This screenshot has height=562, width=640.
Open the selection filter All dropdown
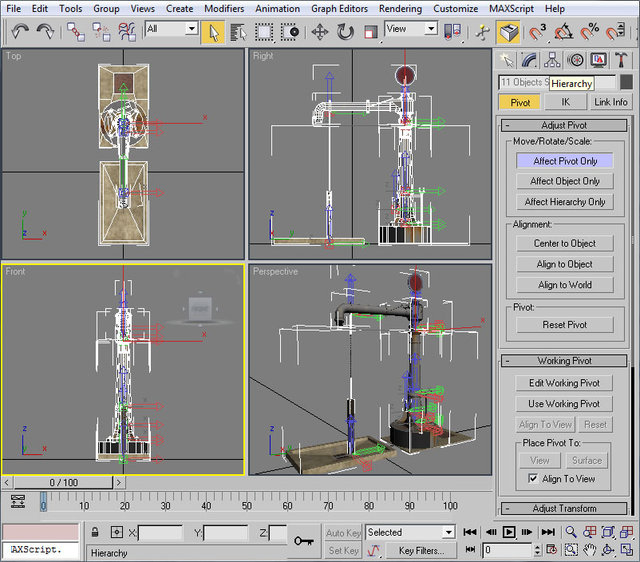click(171, 29)
